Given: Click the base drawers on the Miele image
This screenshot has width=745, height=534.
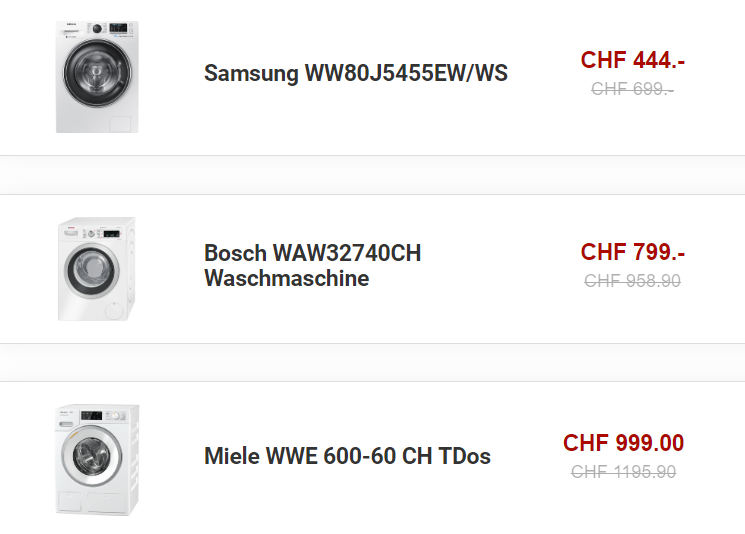Looking at the screenshot, I should pyautogui.click(x=95, y=503).
